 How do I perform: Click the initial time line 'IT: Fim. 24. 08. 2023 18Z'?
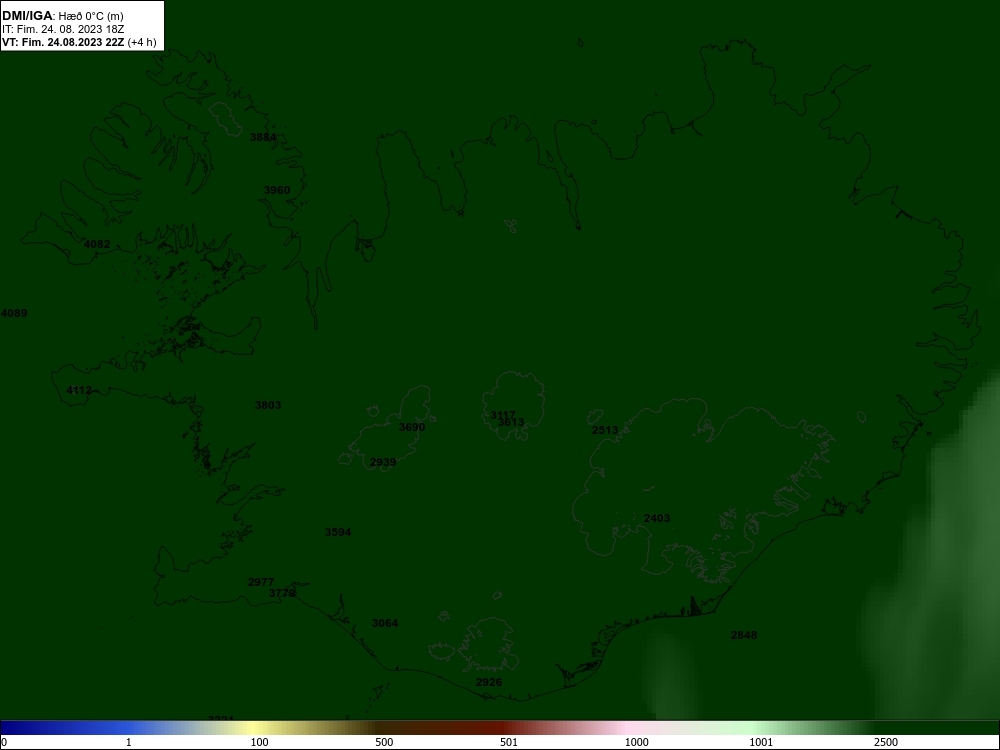coord(62,29)
